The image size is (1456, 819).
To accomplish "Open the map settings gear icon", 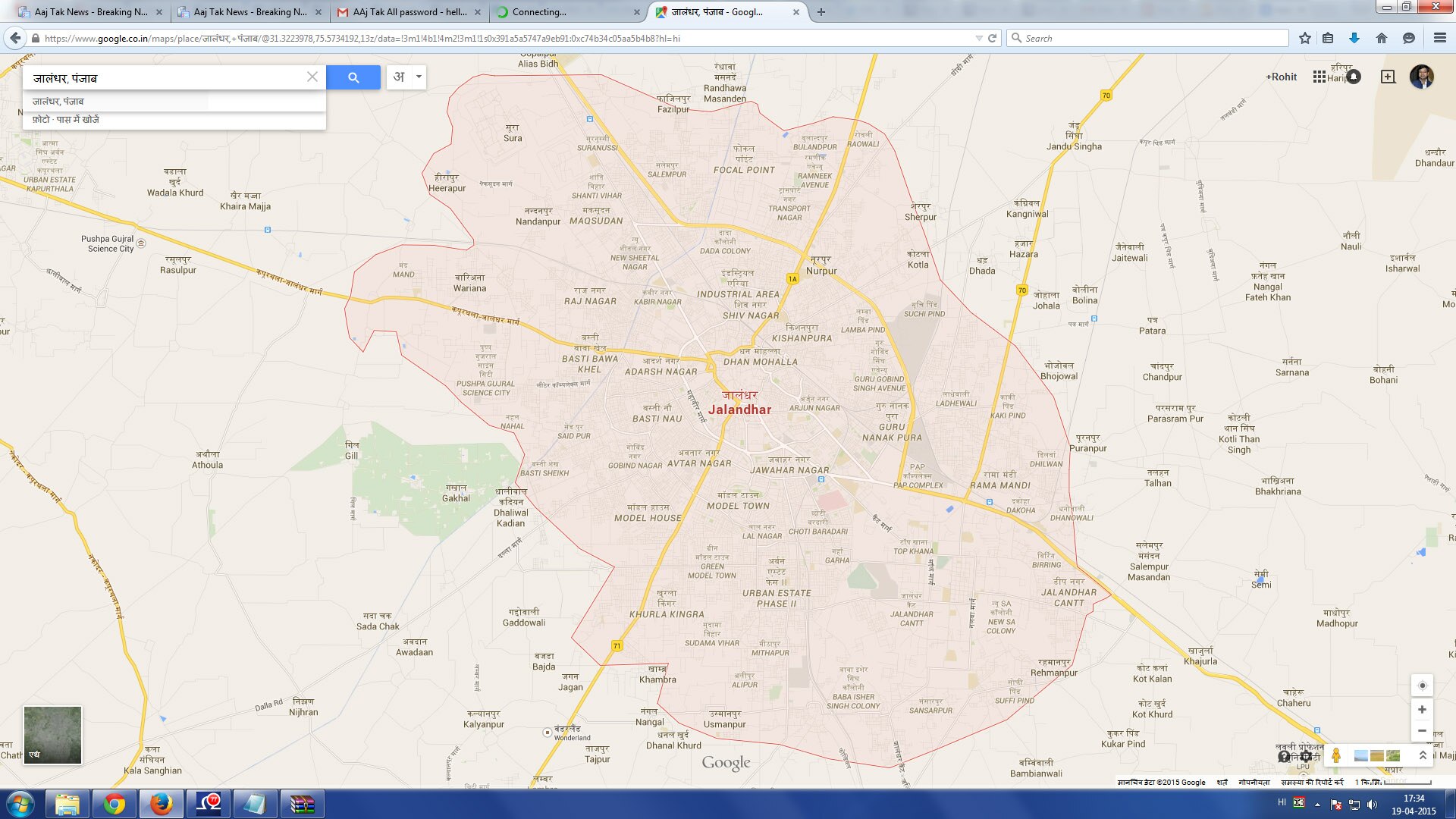I will (x=1307, y=756).
